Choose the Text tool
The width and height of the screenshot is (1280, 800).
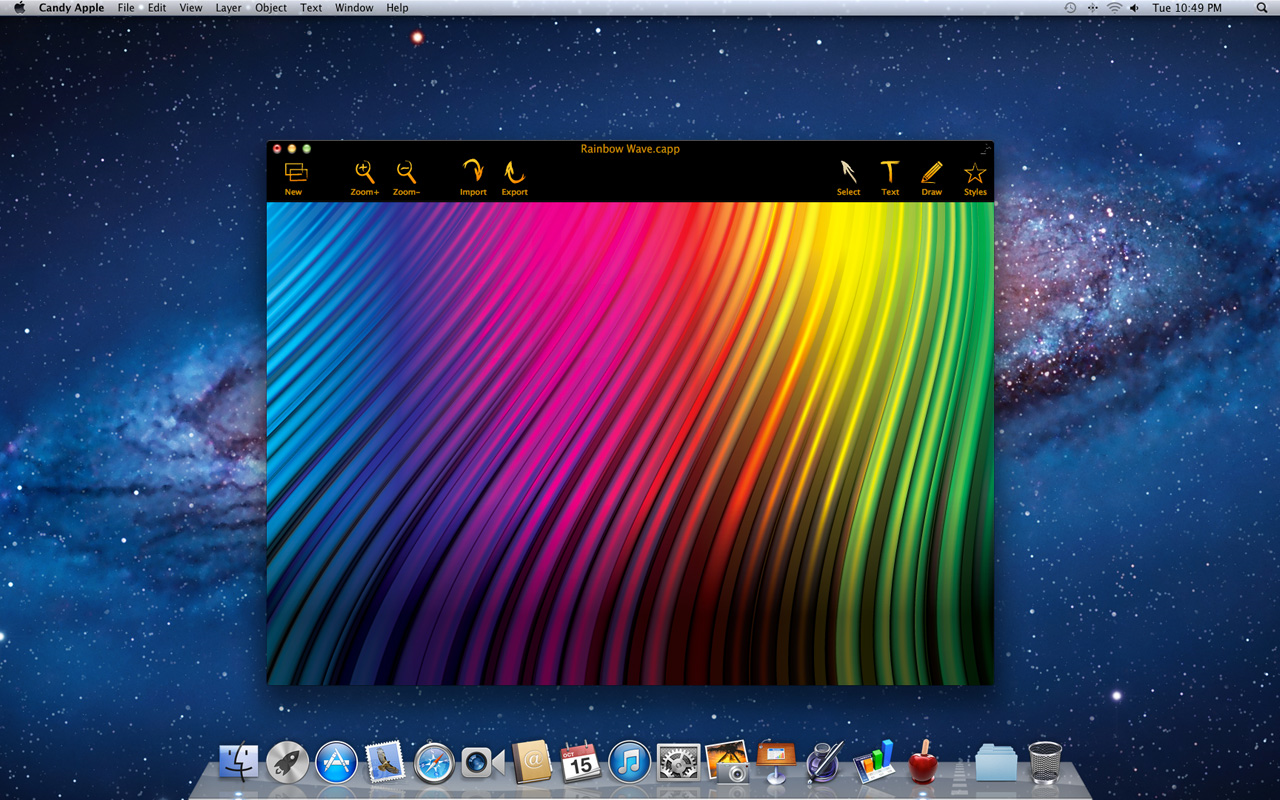(x=890, y=178)
